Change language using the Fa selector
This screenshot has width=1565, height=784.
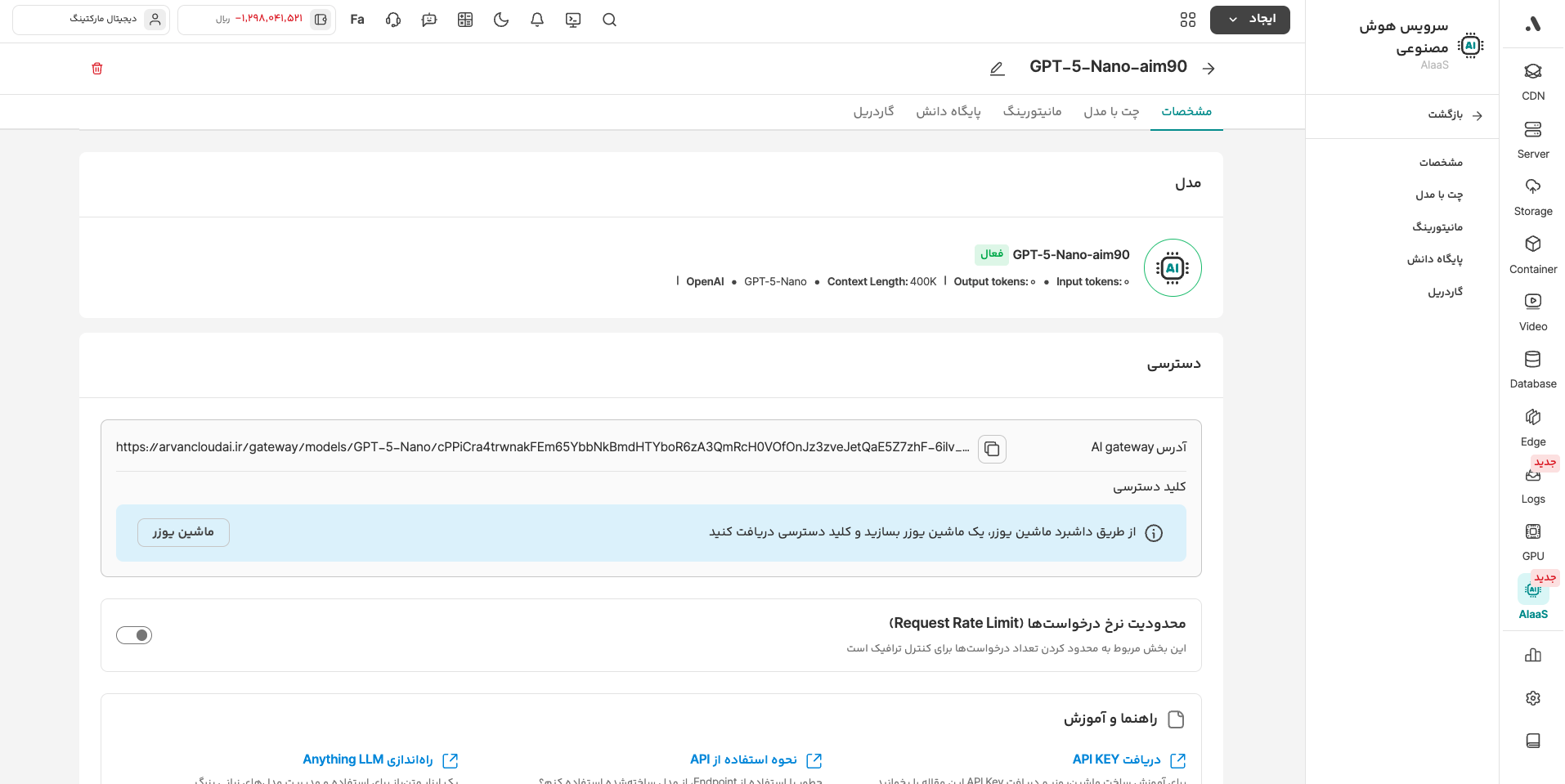(357, 20)
